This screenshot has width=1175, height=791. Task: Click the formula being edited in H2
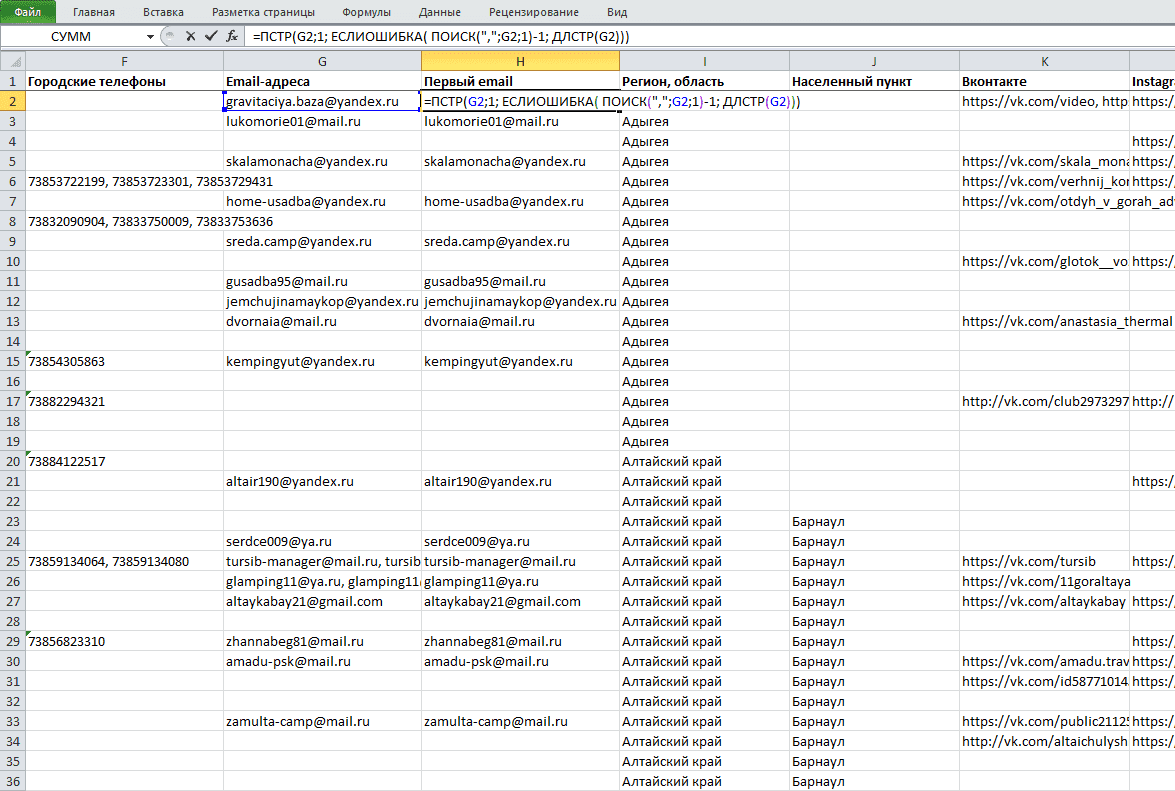(611, 101)
